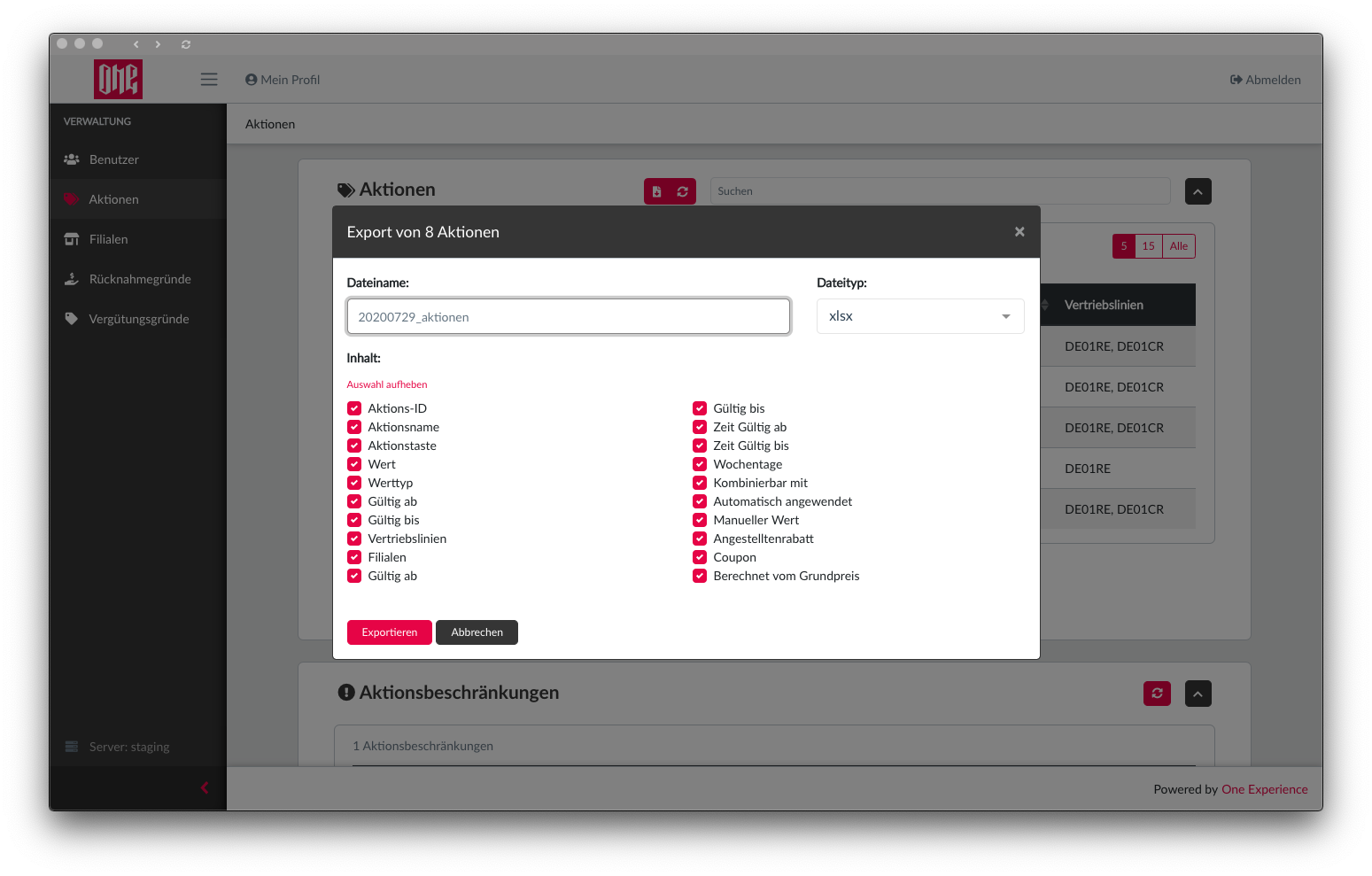Click the One logo in the header

click(118, 80)
